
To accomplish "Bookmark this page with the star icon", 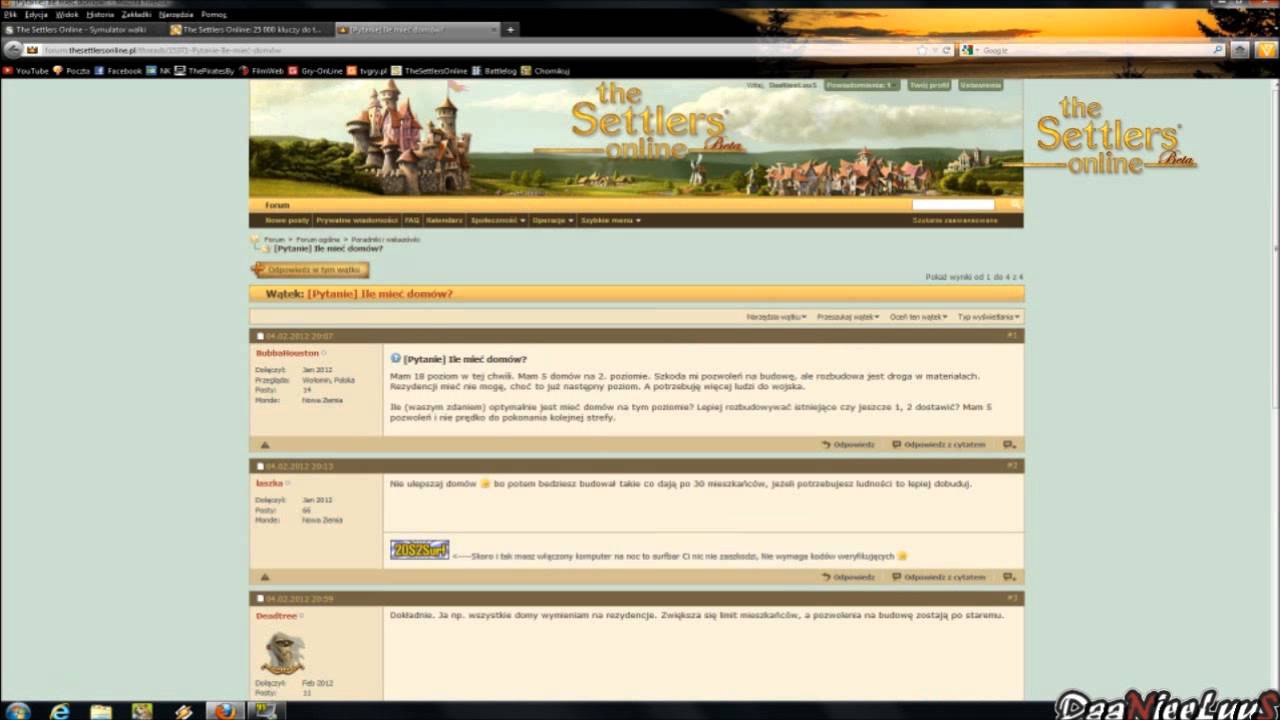I will pos(922,50).
